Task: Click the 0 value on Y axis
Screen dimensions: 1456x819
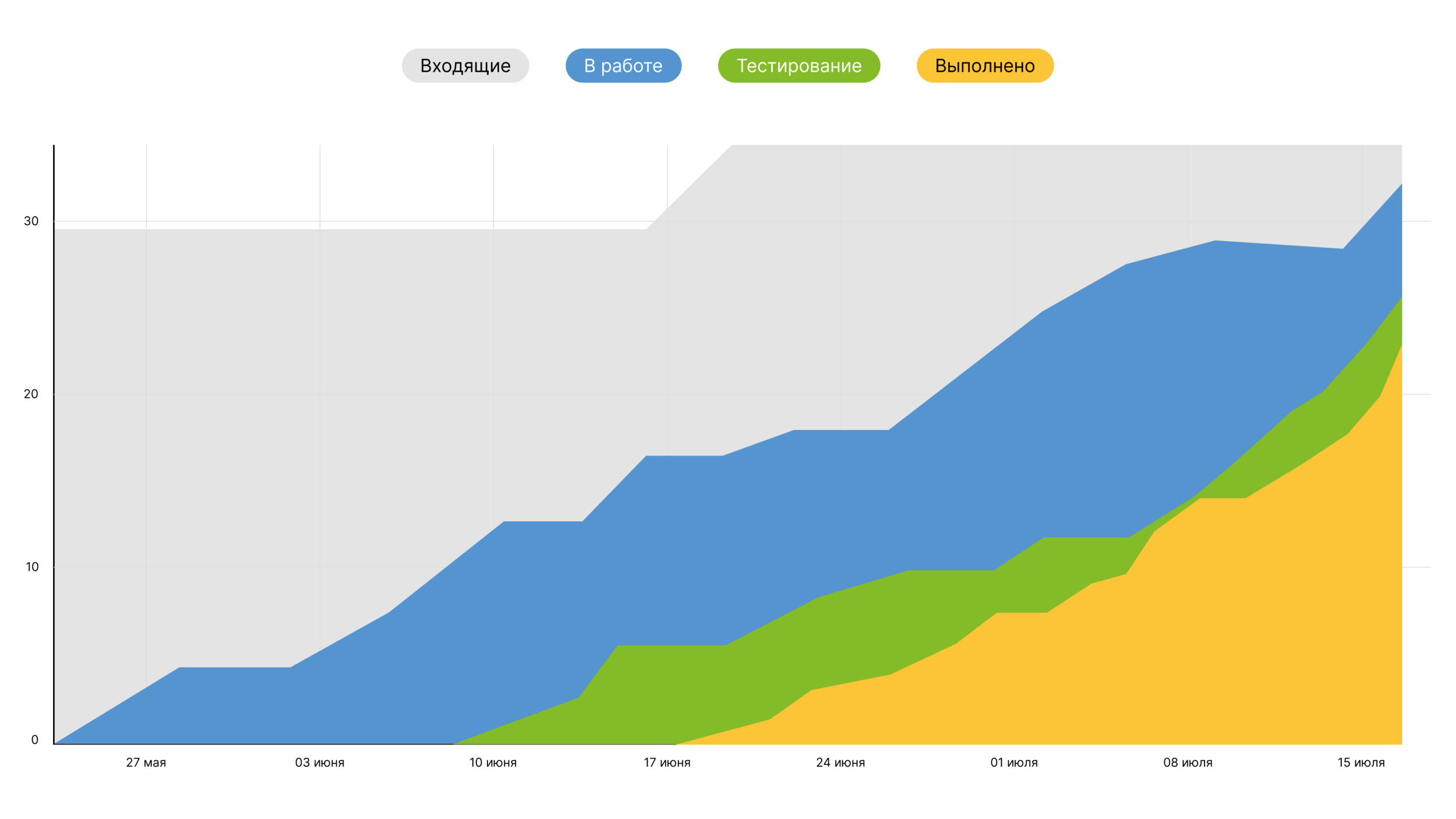Action: tap(34, 740)
